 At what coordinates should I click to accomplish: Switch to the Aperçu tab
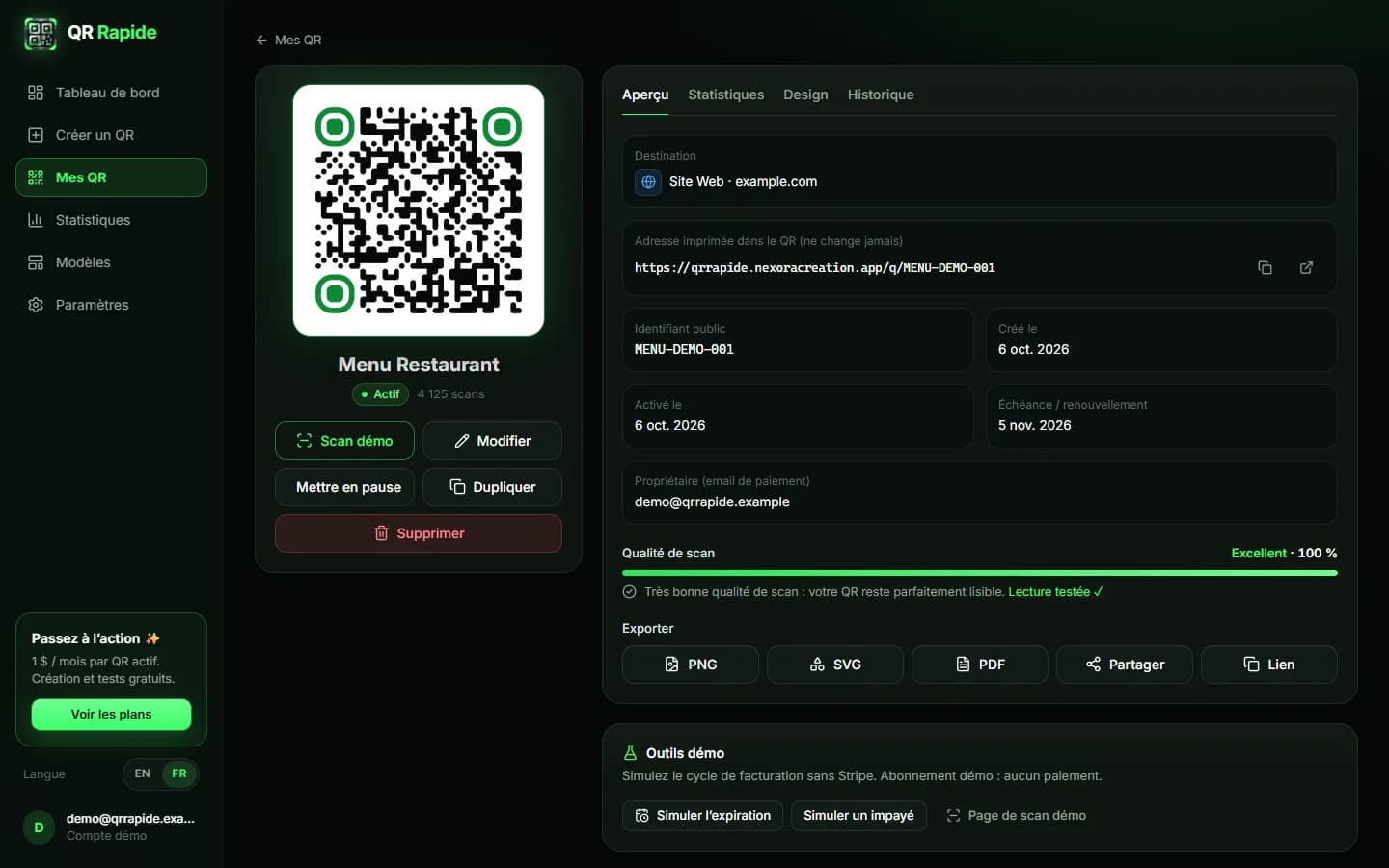click(645, 95)
